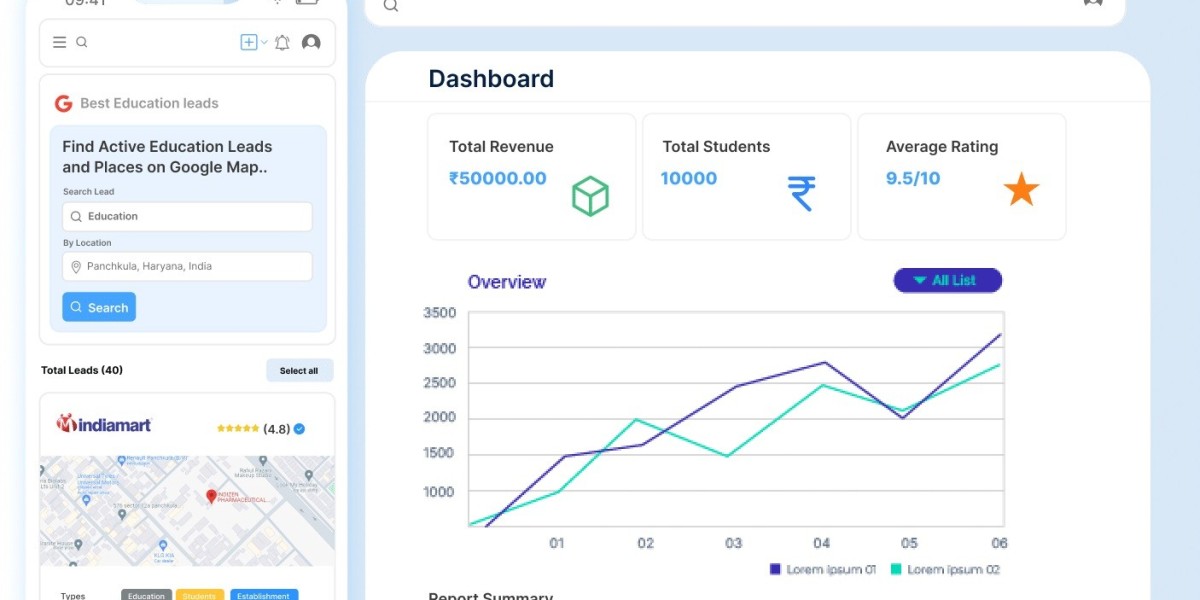Click the mobile panel search magnifier icon
Viewport: 1200px width, 600px height.
(x=82, y=42)
